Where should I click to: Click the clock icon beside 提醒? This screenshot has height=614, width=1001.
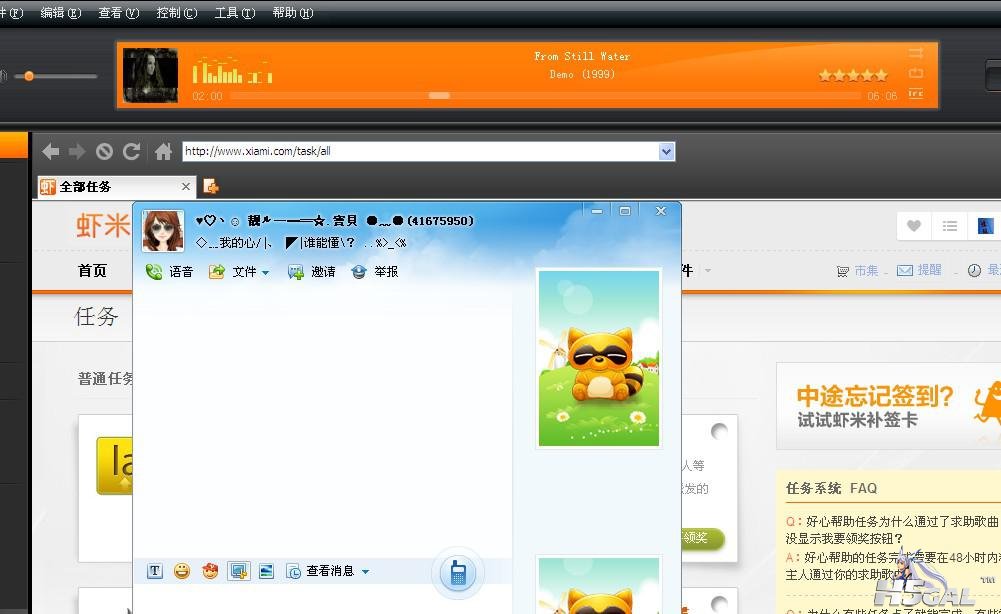tap(974, 271)
